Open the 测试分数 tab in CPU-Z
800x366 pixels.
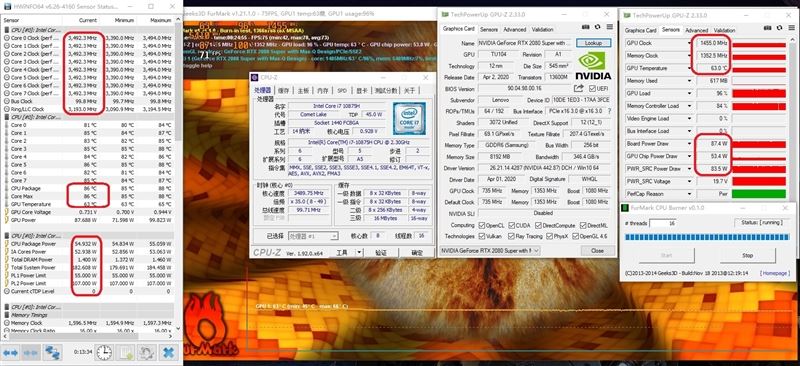pyautogui.click(x=386, y=90)
